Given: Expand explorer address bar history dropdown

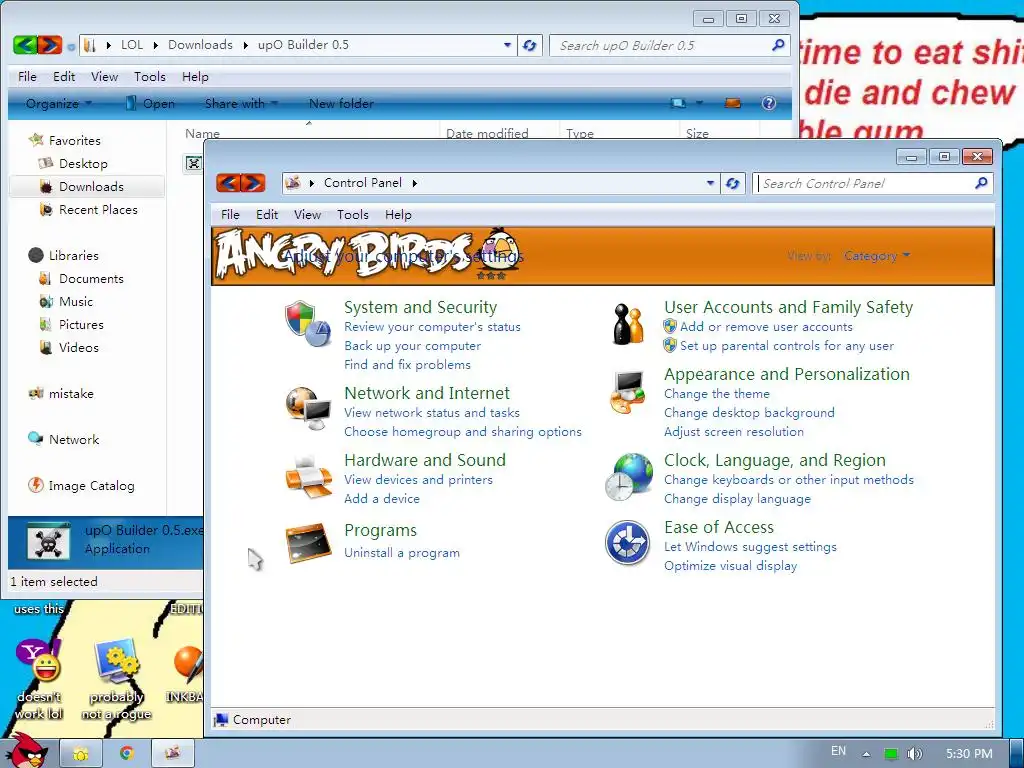Looking at the screenshot, I should (x=507, y=45).
